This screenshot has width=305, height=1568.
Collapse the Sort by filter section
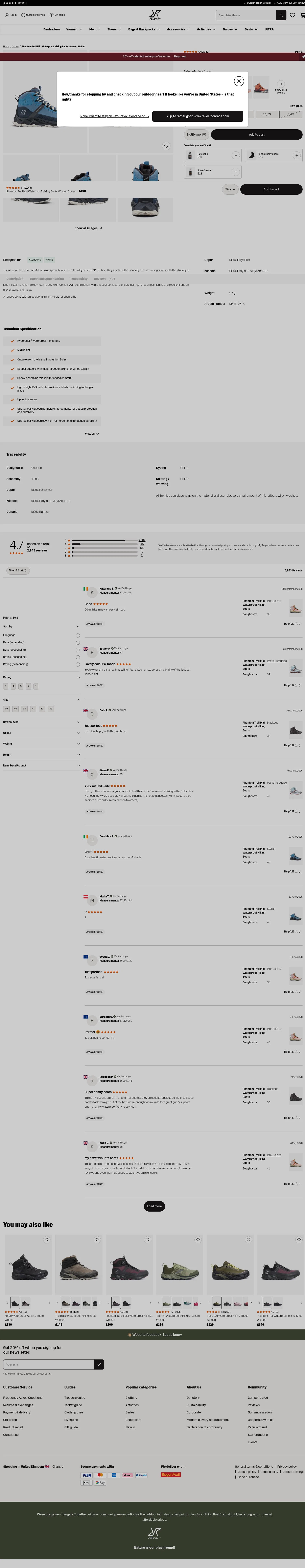pos(78,627)
